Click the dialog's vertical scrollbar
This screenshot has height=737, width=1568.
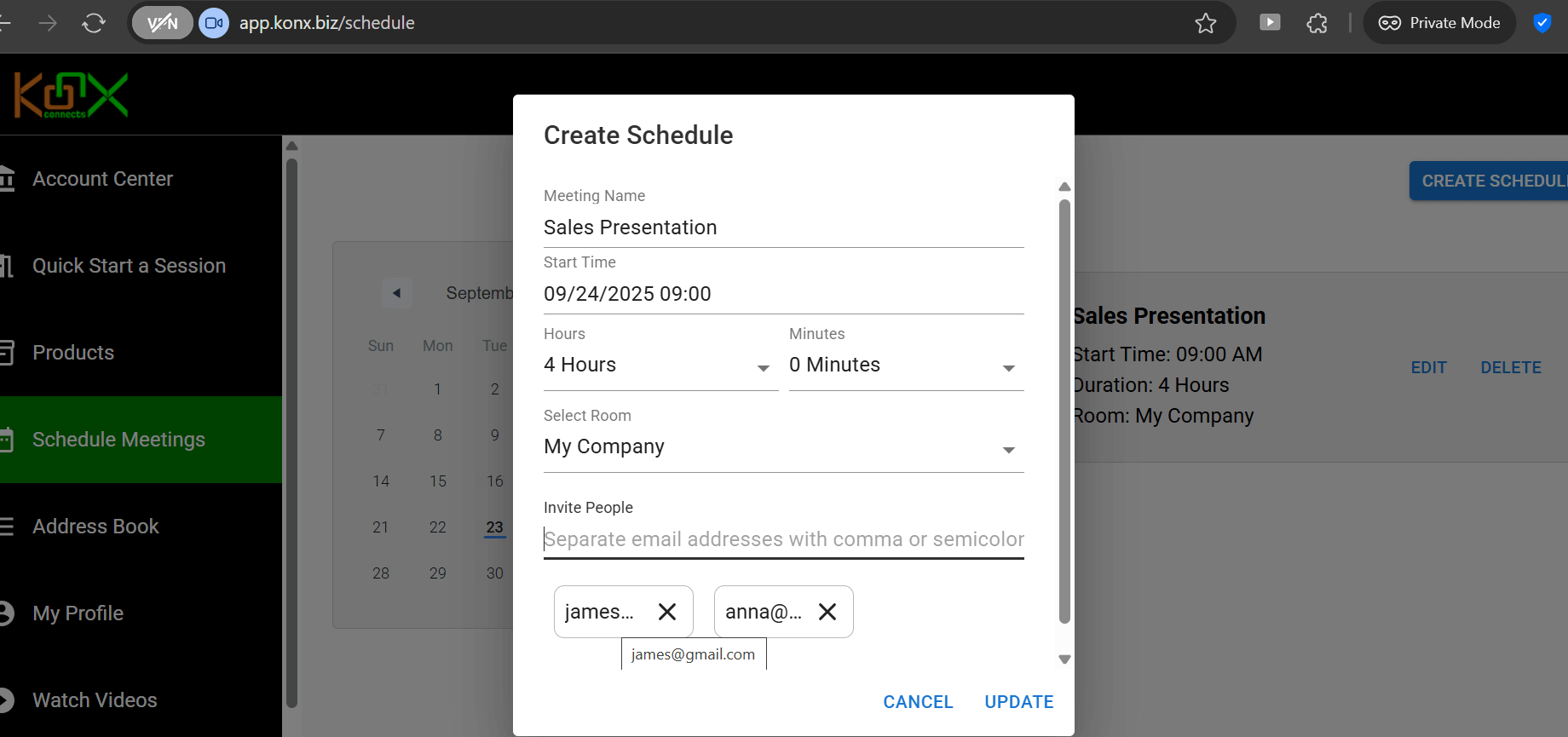coord(1064,409)
